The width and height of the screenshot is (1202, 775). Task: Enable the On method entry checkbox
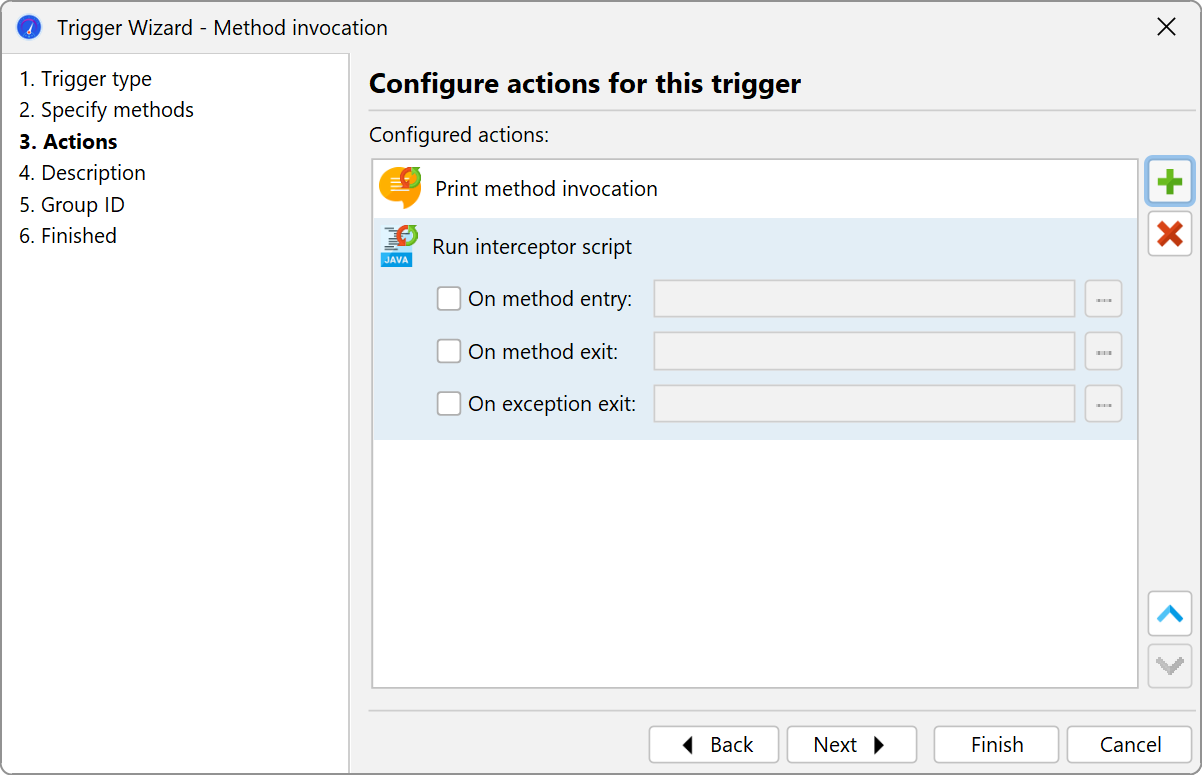tap(450, 298)
